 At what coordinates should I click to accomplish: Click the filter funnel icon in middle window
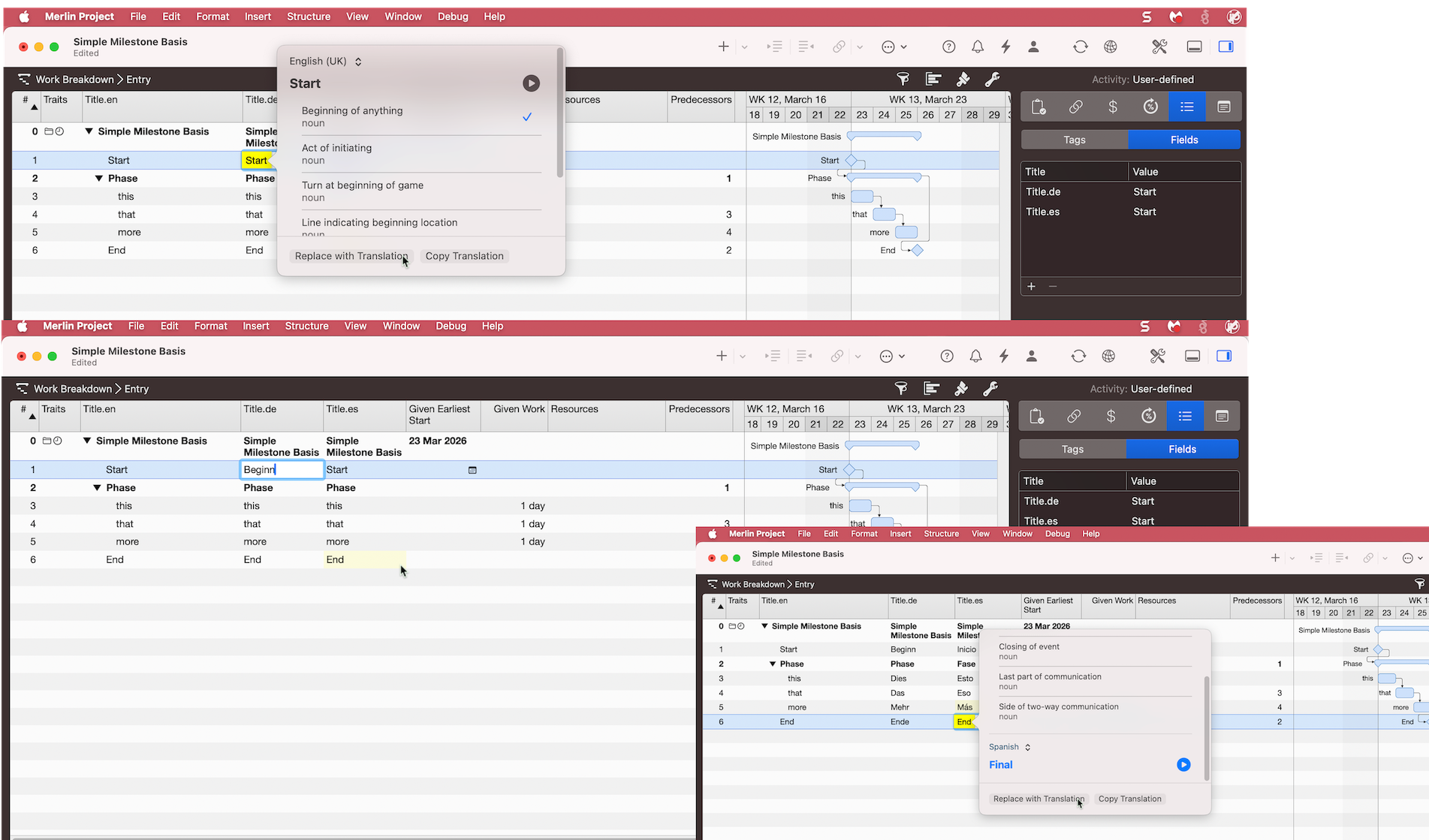901,388
